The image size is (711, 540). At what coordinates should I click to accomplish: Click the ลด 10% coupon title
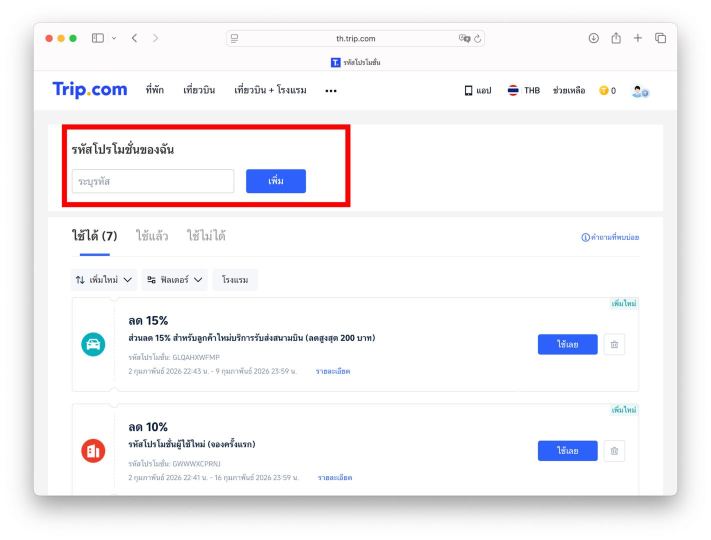(x=148, y=427)
